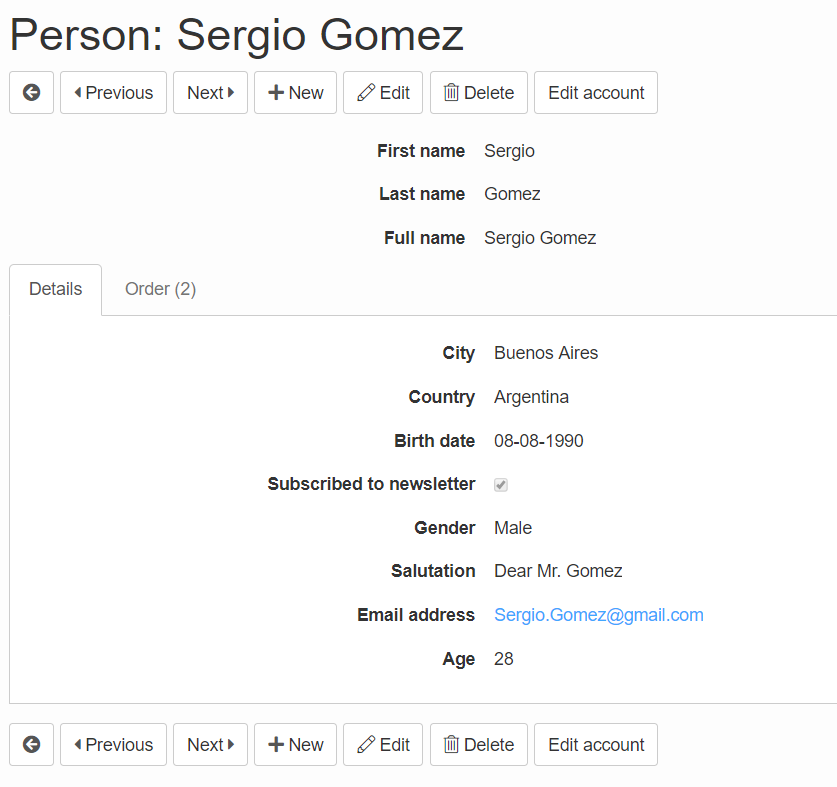
Task: Click the bottom back arrow icon
Action: point(31,744)
